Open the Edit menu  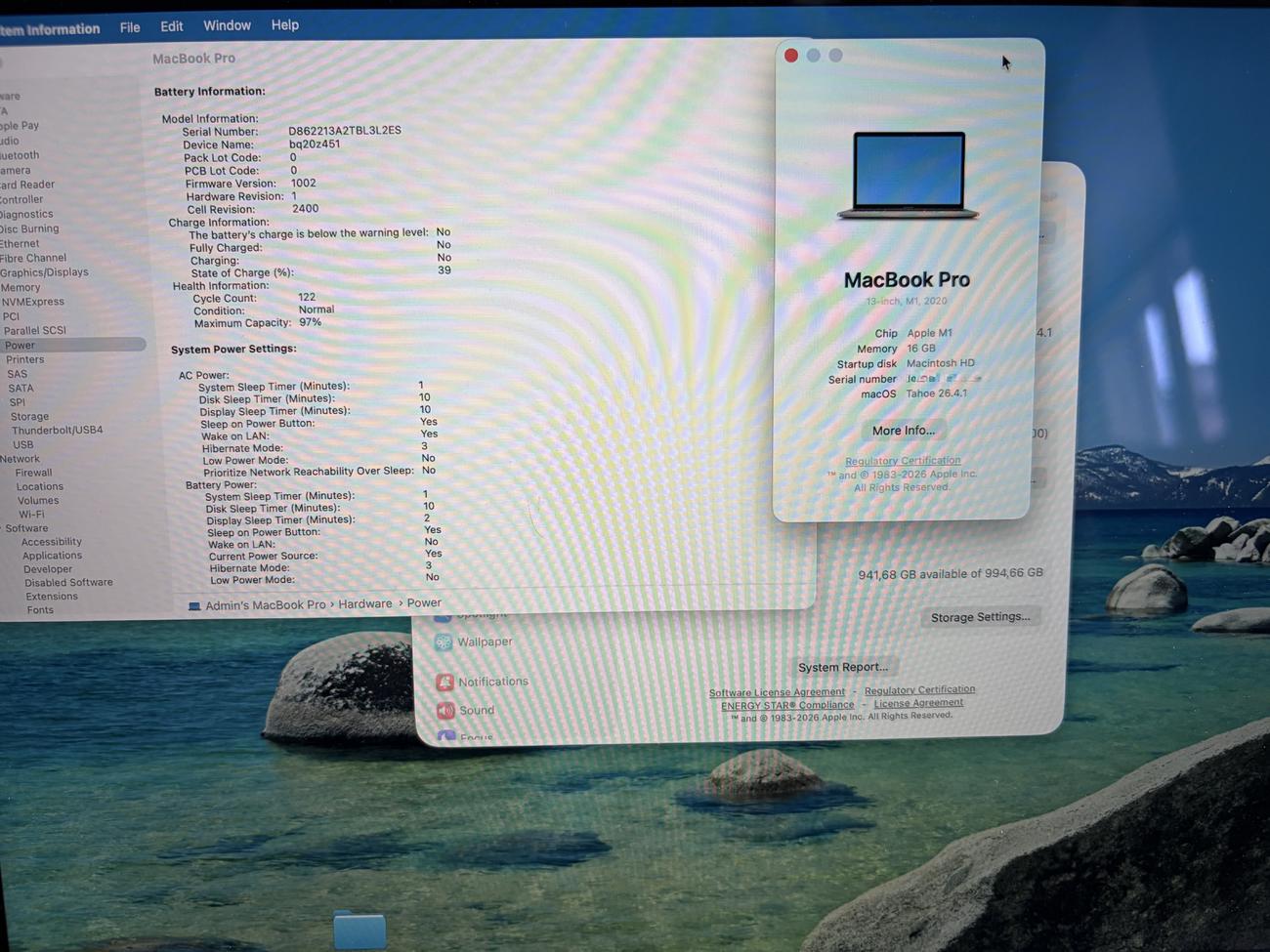(172, 26)
